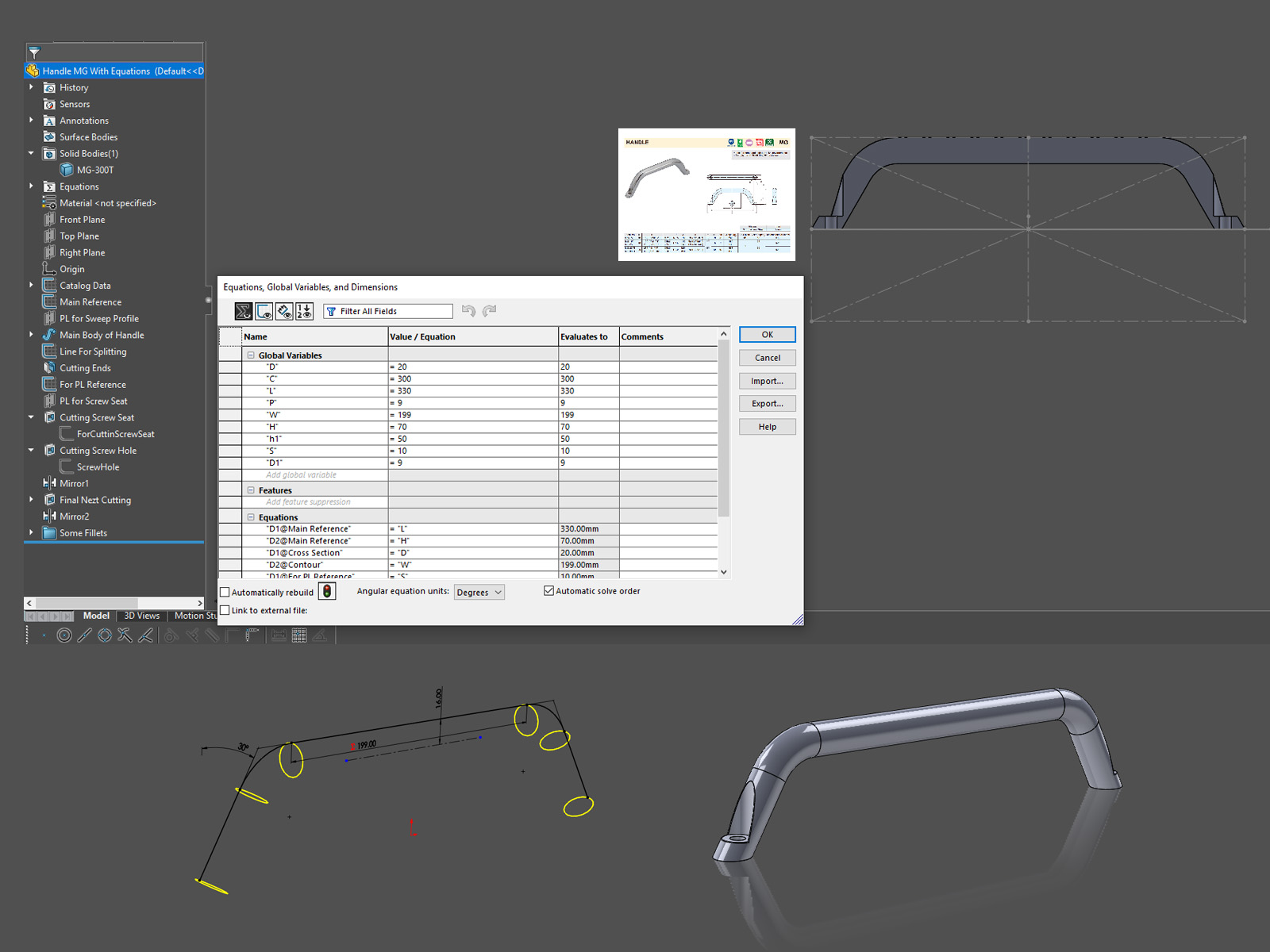Screen dimensions: 1270x952
Task: Click the handle catalog thumbnail image
Action: point(706,194)
